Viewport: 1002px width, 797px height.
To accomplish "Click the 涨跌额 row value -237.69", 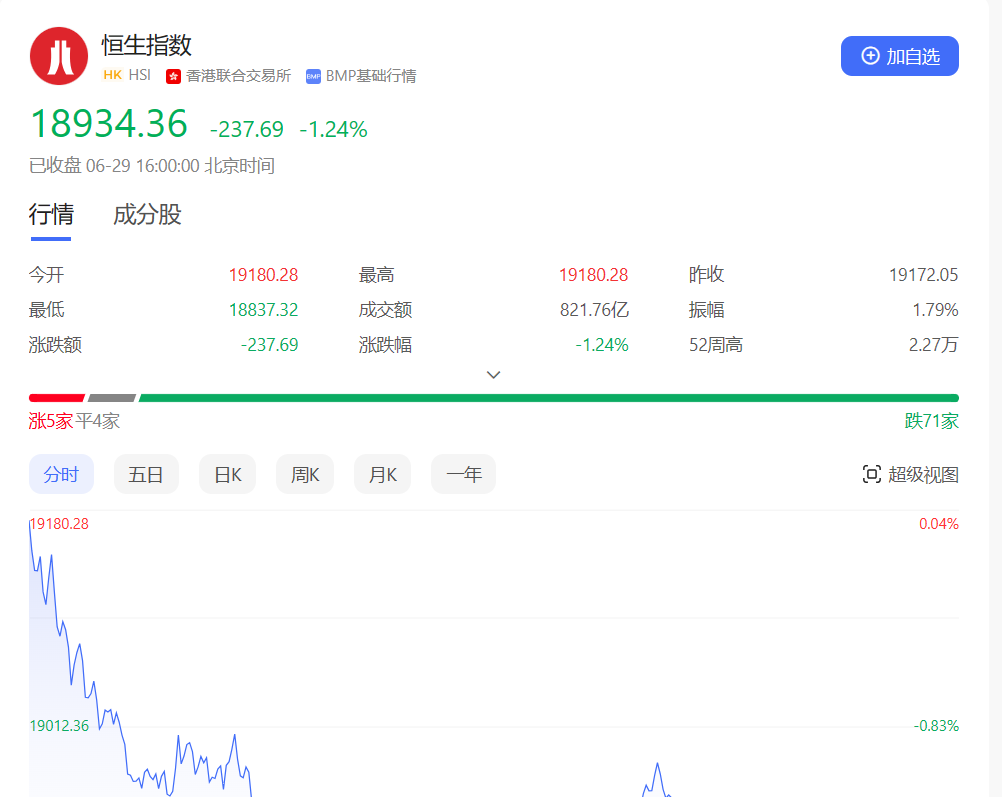I will click(269, 345).
